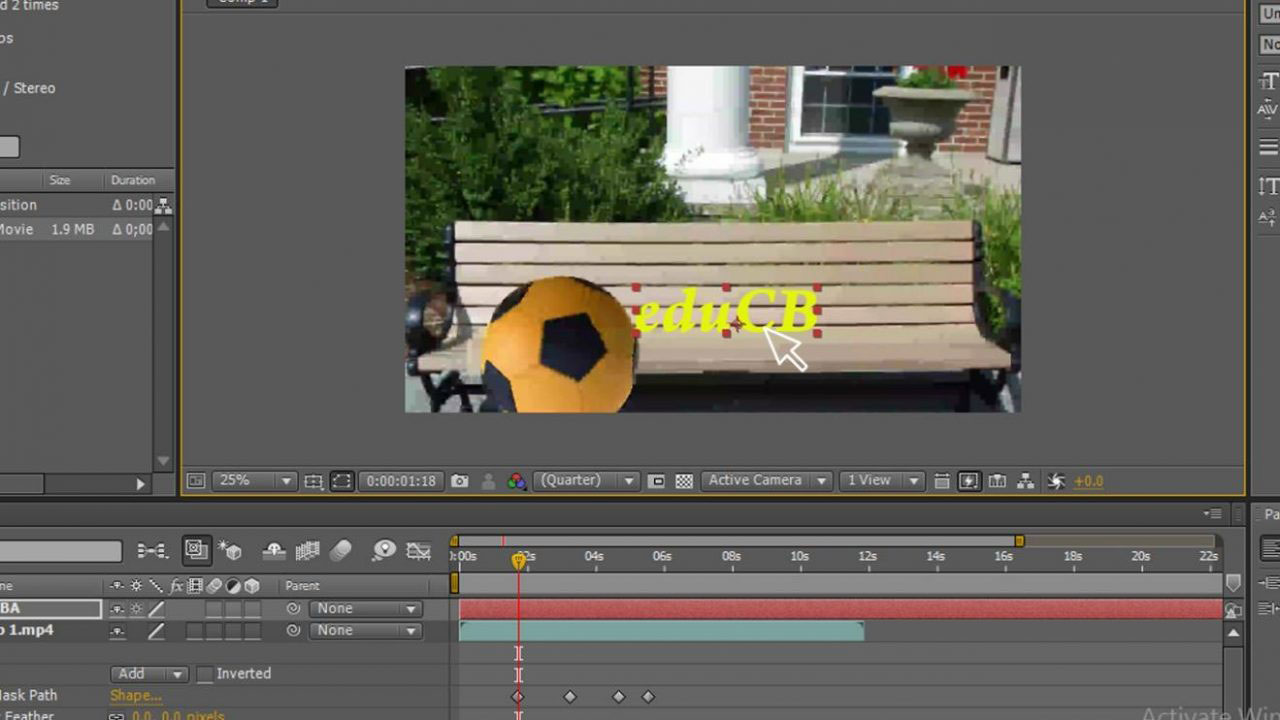
Task: Open the 25% magnification dropdown
Action: pos(253,481)
